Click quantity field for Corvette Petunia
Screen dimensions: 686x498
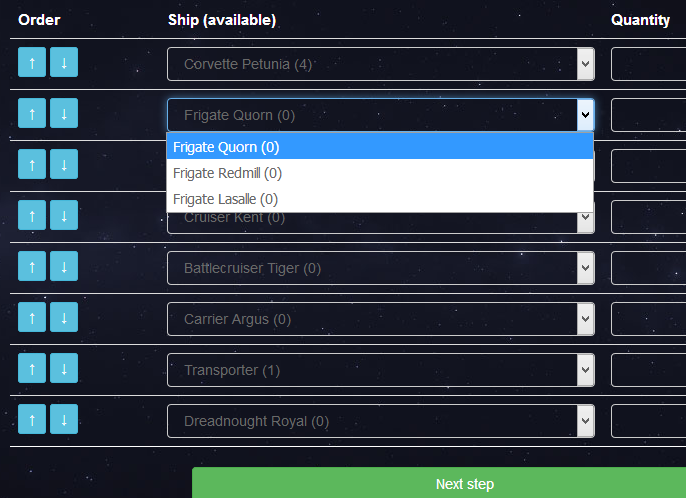648,64
